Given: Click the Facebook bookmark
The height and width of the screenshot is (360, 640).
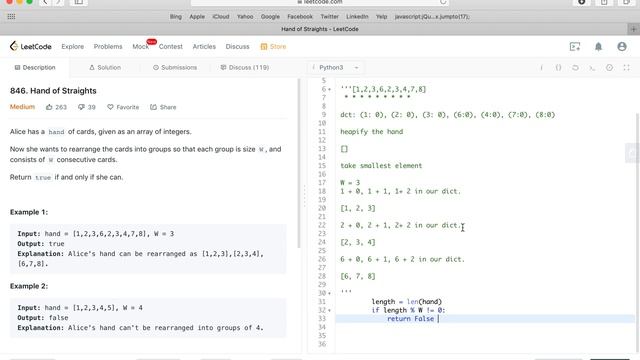Looking at the screenshot, I should click(300, 17).
